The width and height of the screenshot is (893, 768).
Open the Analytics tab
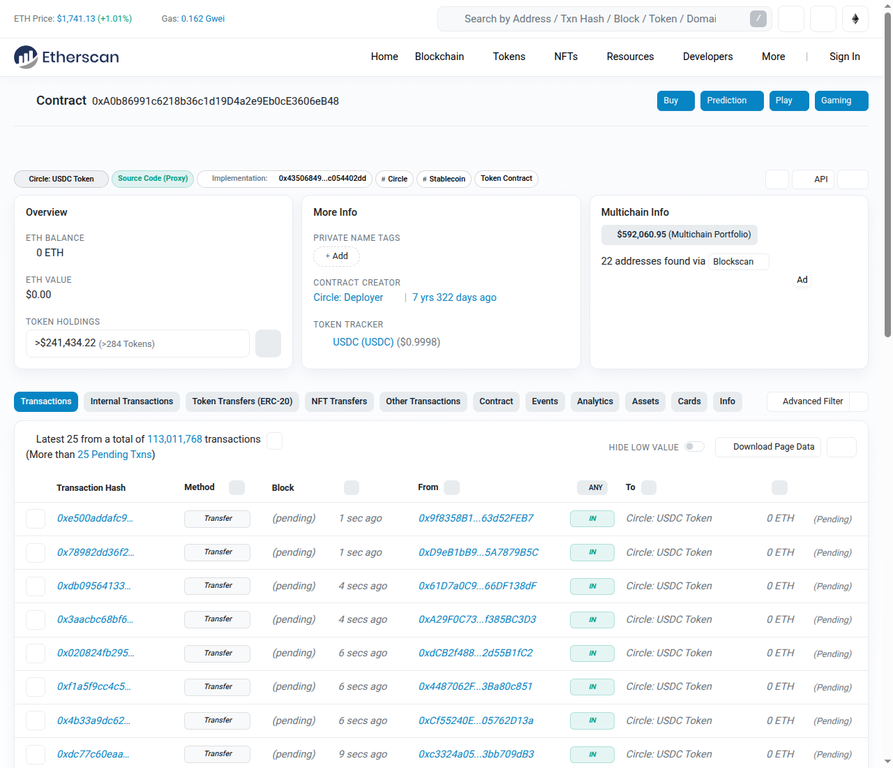click(x=595, y=401)
